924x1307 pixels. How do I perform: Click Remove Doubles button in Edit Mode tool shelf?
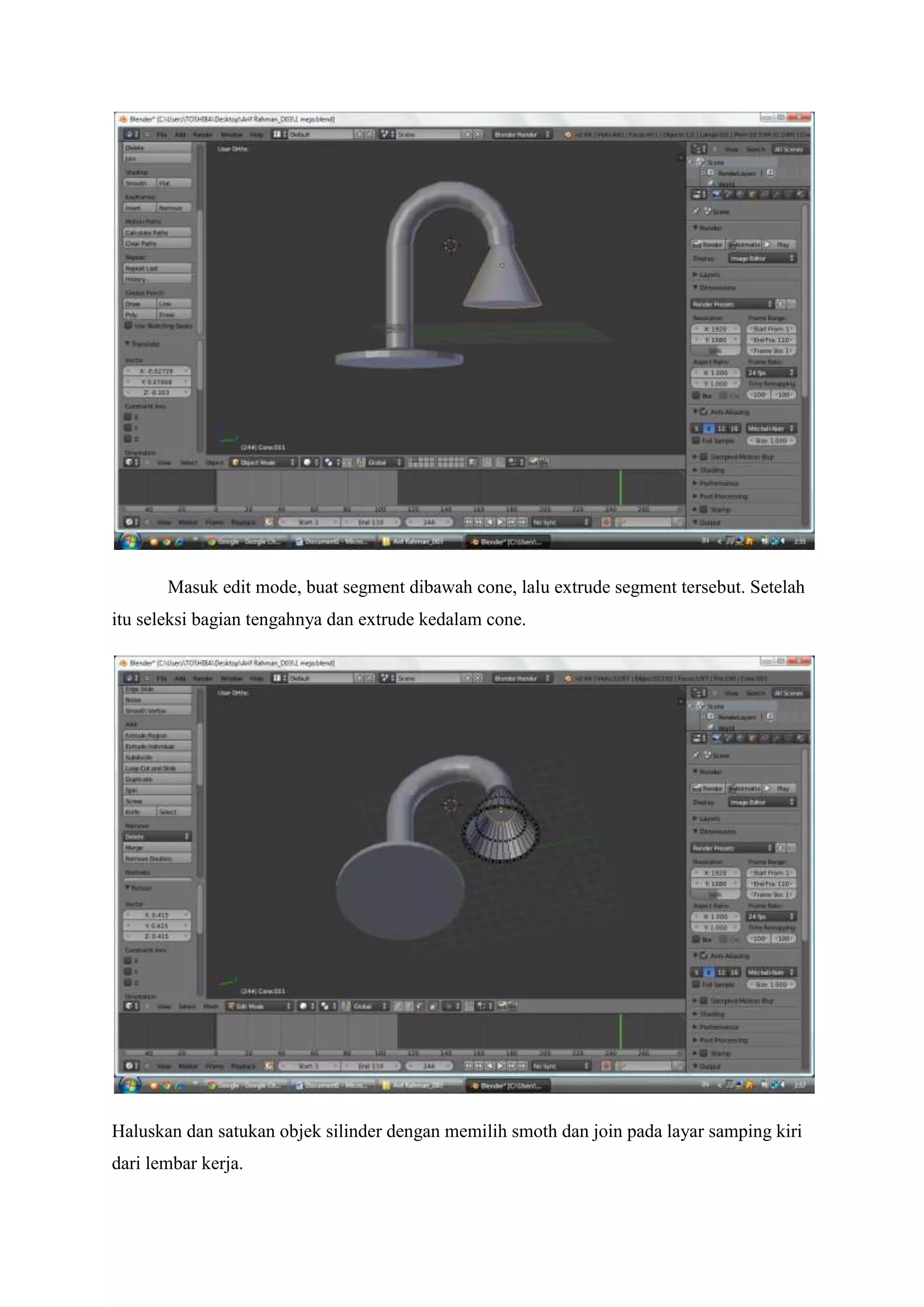pos(157,858)
